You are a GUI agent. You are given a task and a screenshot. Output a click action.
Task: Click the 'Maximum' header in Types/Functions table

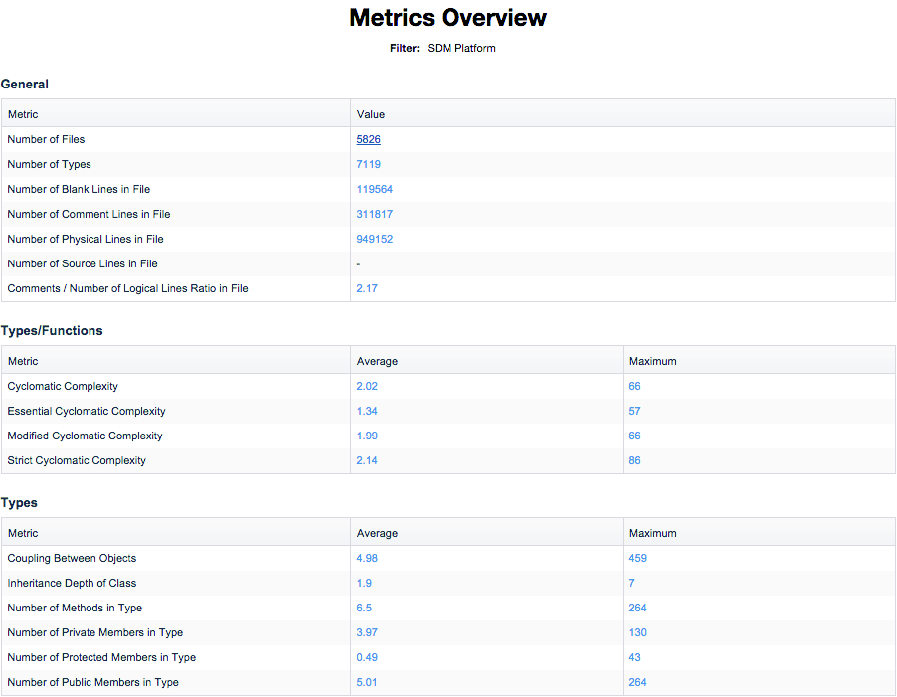(653, 361)
